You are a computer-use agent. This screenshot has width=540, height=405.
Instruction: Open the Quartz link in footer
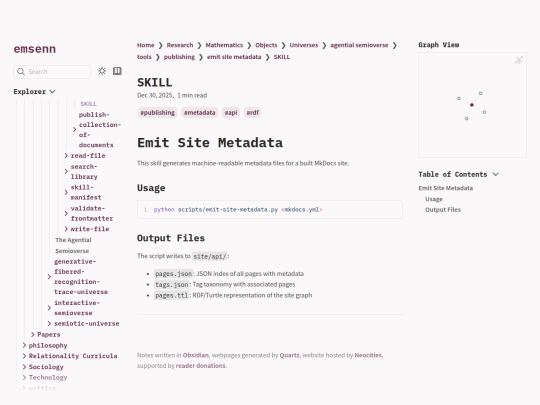tap(289, 355)
